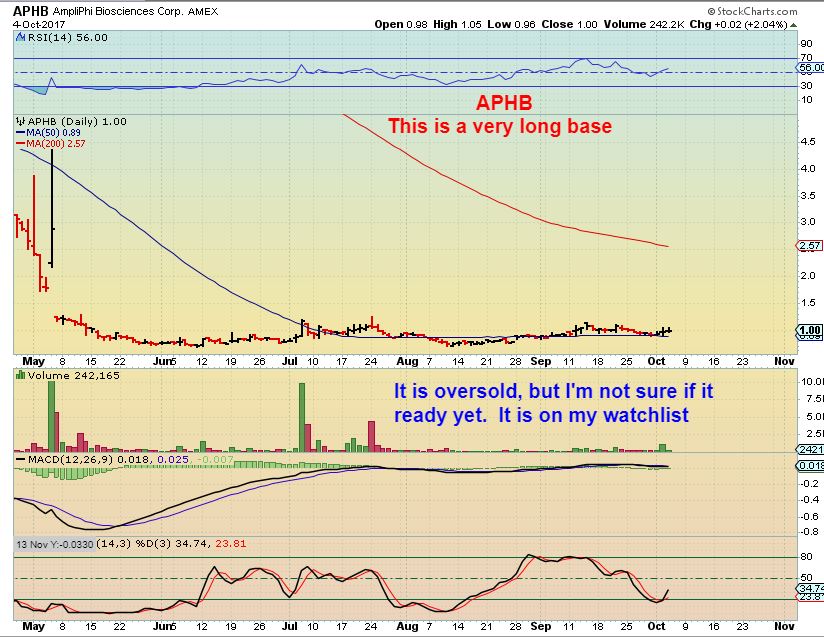824x637 pixels.
Task: Click the 4.5 price axis label
Action: [808, 141]
